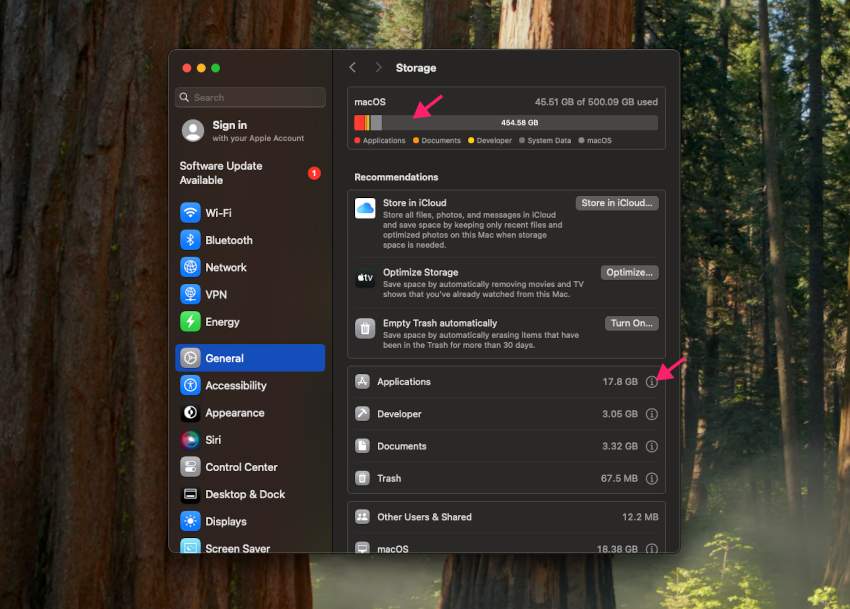Click the System Data legend label
This screenshot has height=609, width=850.
click(549, 140)
